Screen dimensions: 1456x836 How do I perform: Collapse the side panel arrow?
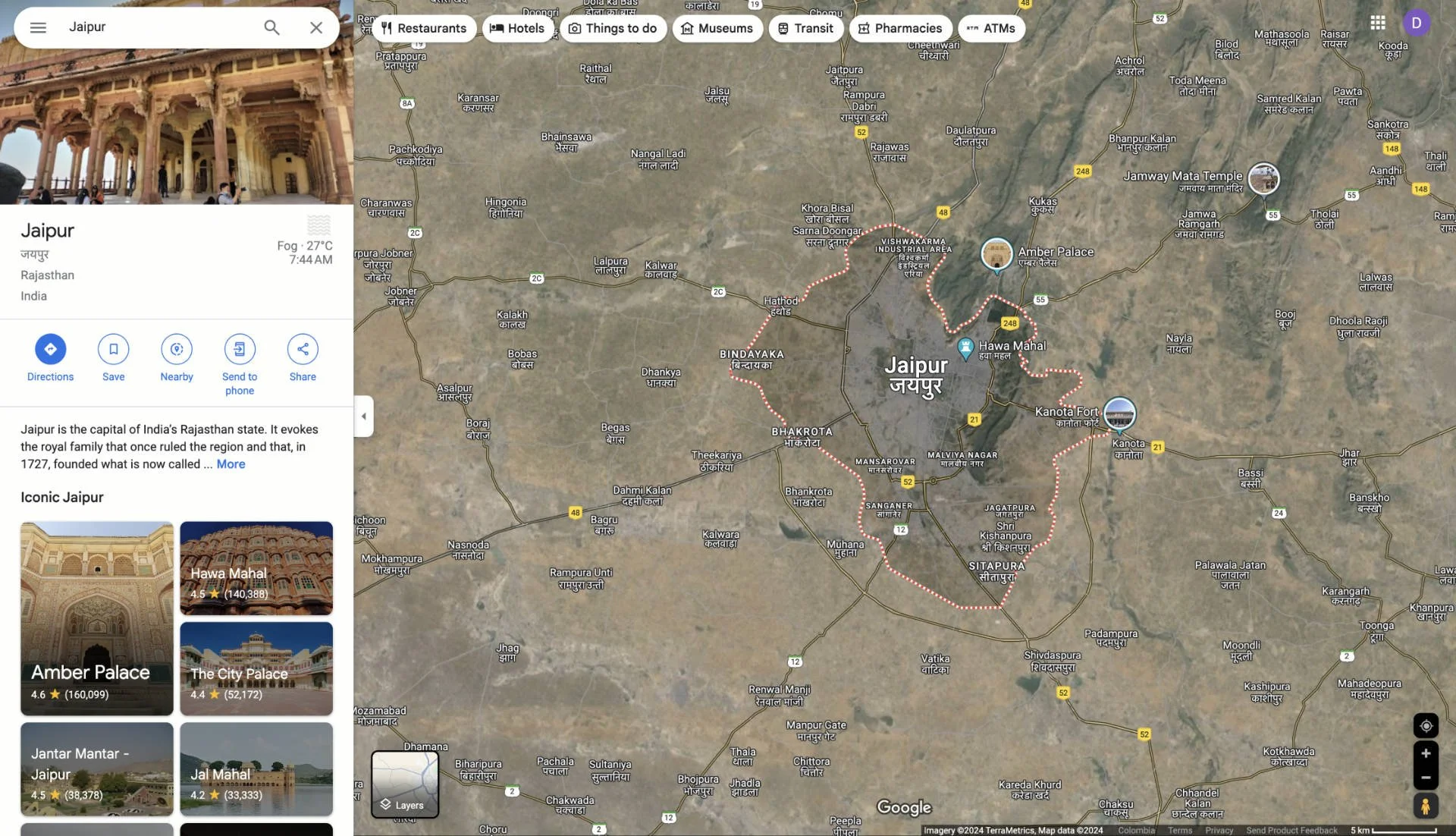point(363,416)
